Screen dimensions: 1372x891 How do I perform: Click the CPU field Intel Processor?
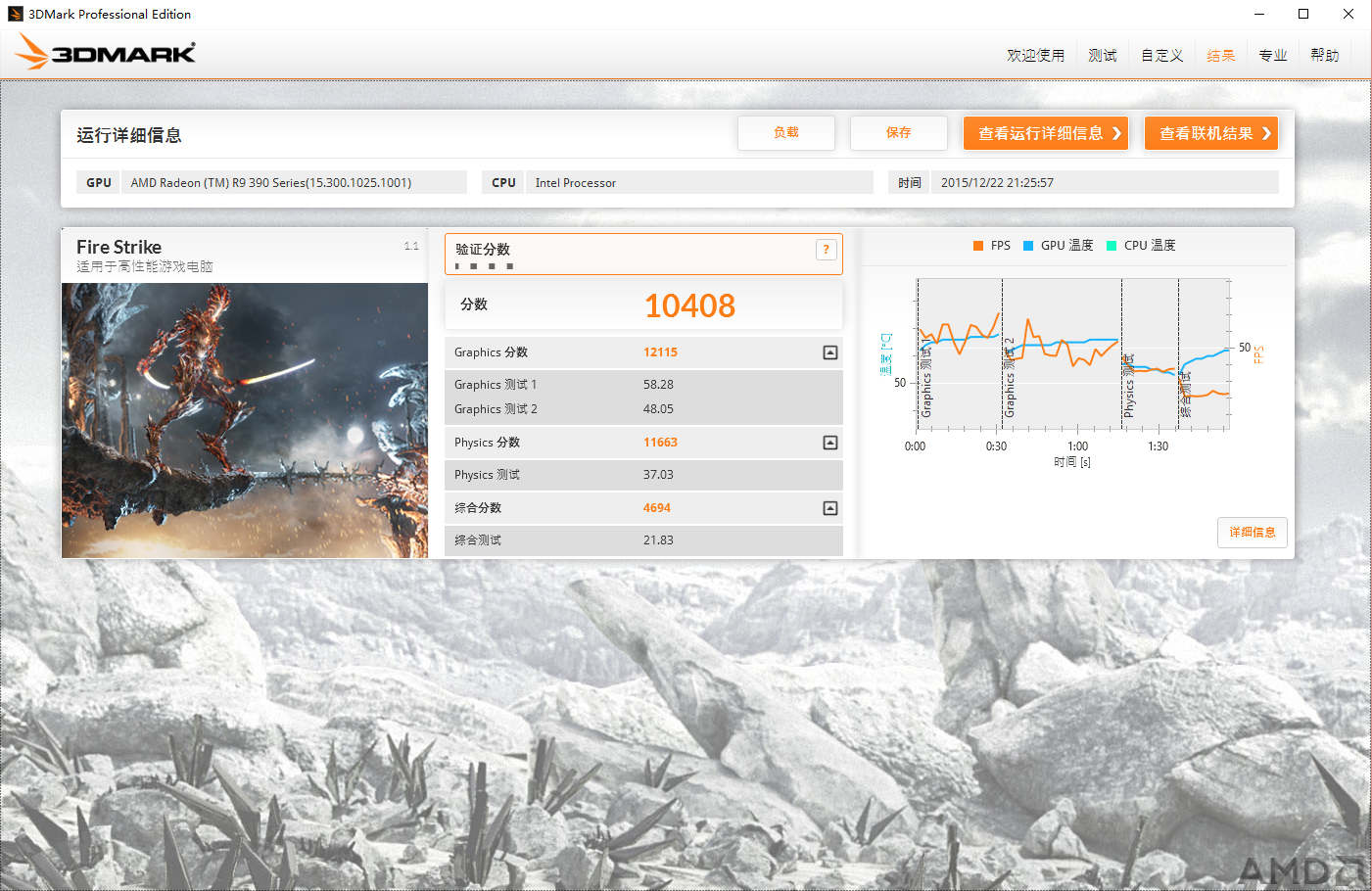pos(699,183)
